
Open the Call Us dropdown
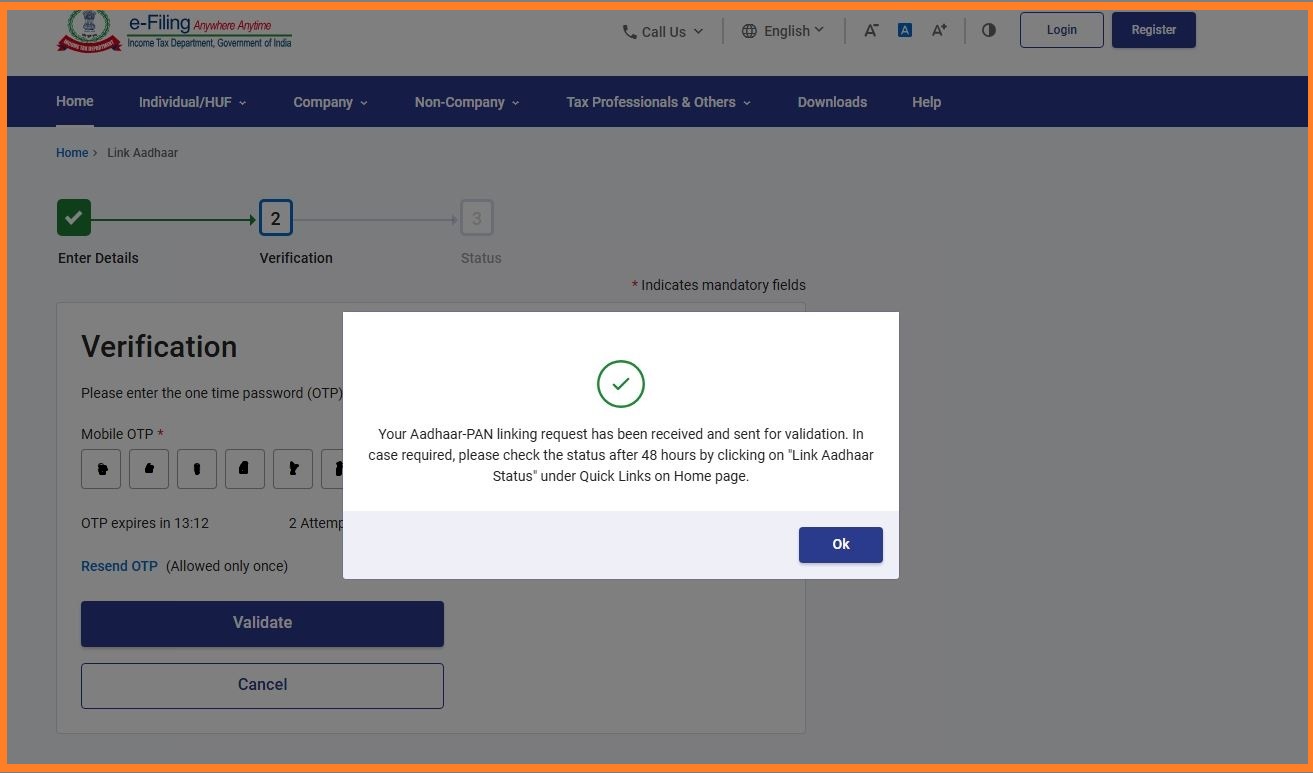tap(662, 31)
